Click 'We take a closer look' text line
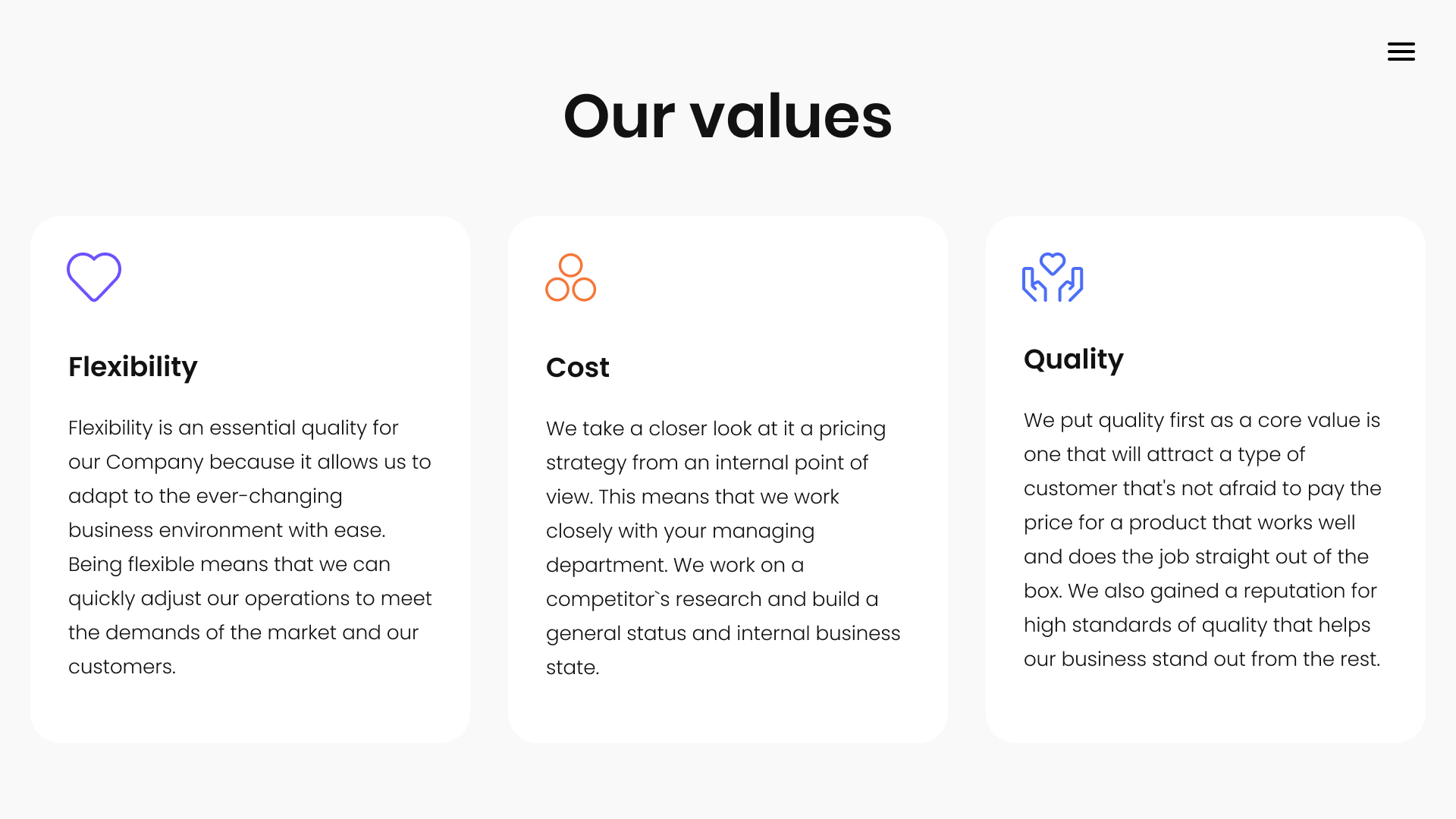This screenshot has height=819, width=1456. click(716, 428)
